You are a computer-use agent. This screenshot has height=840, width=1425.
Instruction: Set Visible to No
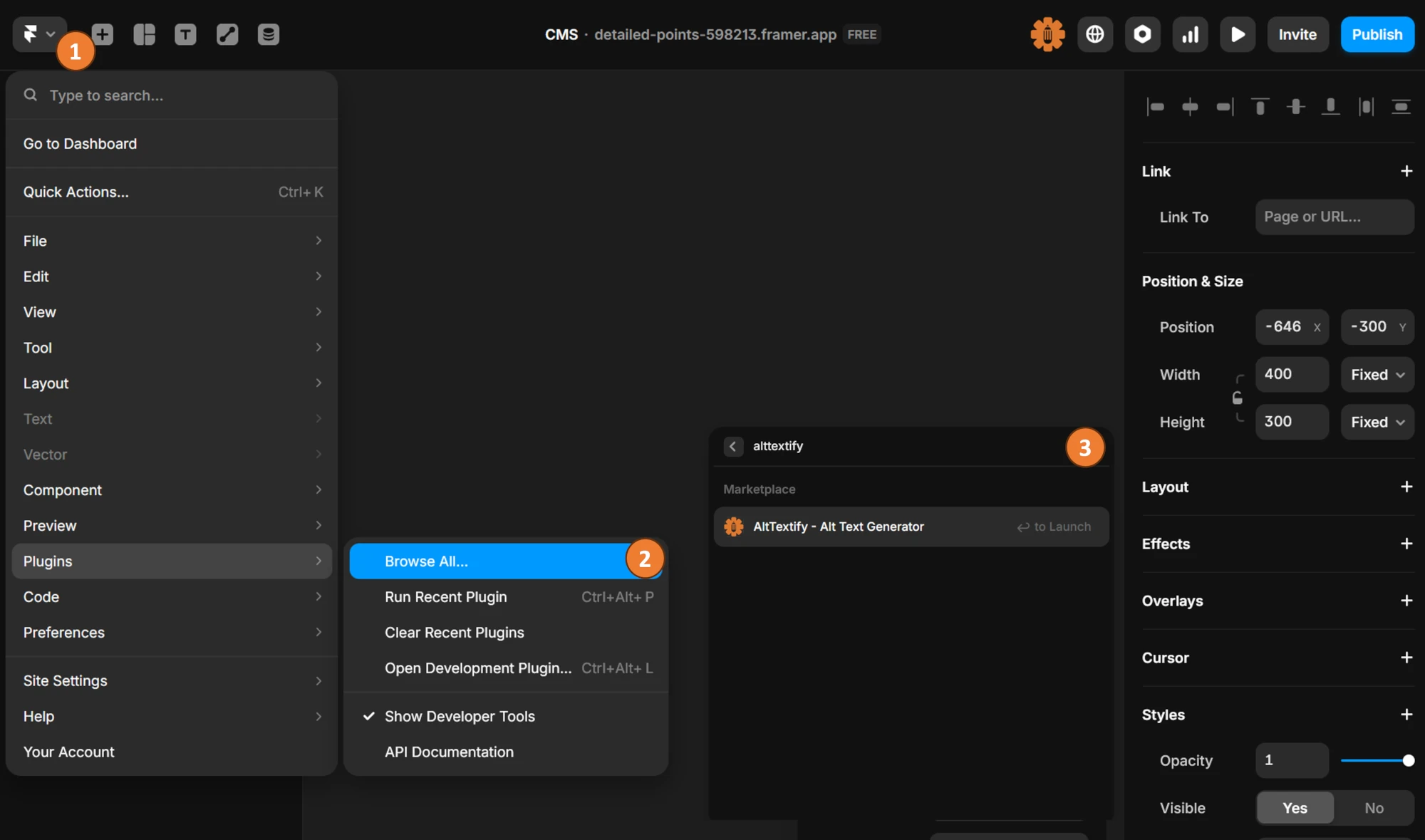1374,807
